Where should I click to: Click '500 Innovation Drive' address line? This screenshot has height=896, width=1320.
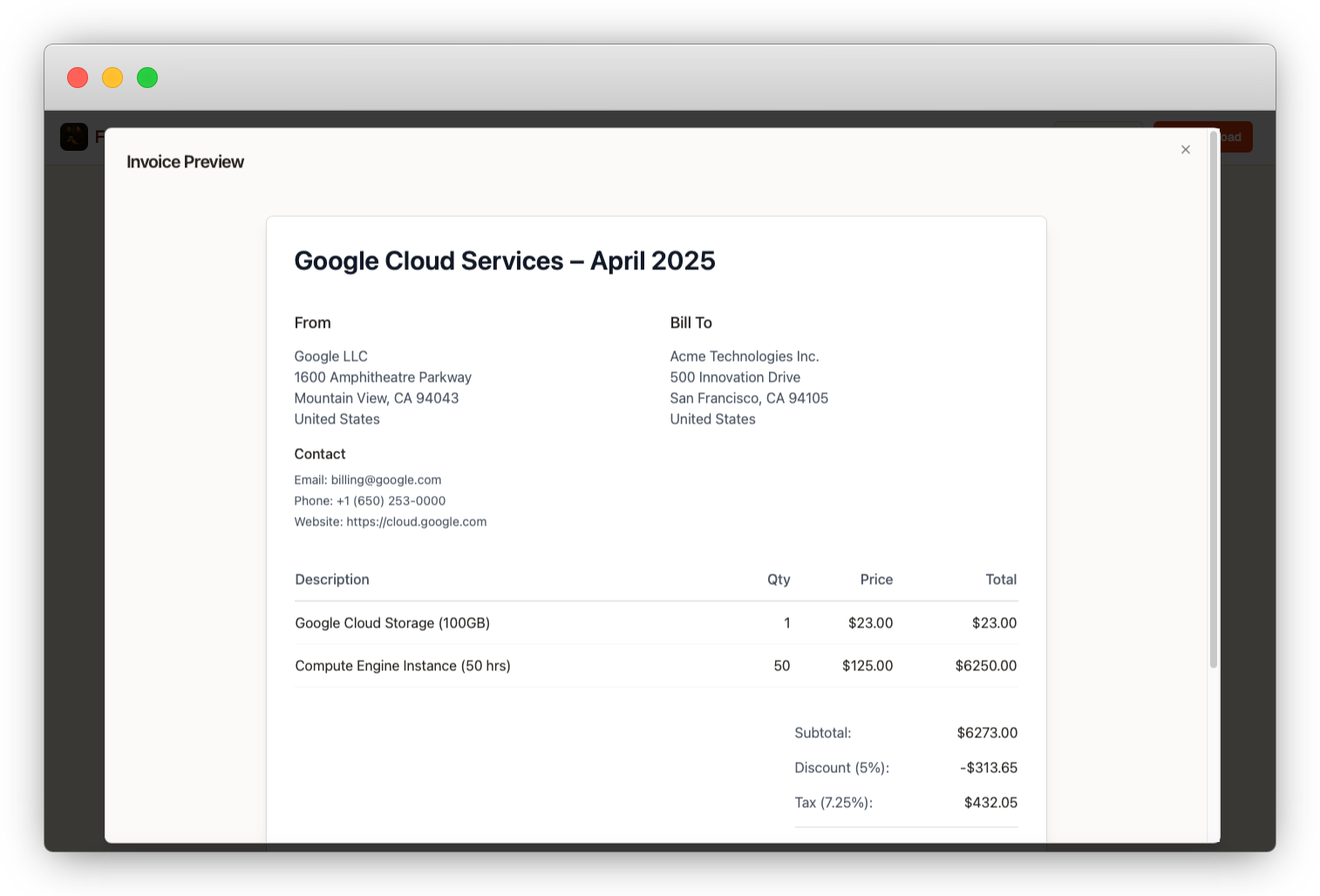click(735, 377)
